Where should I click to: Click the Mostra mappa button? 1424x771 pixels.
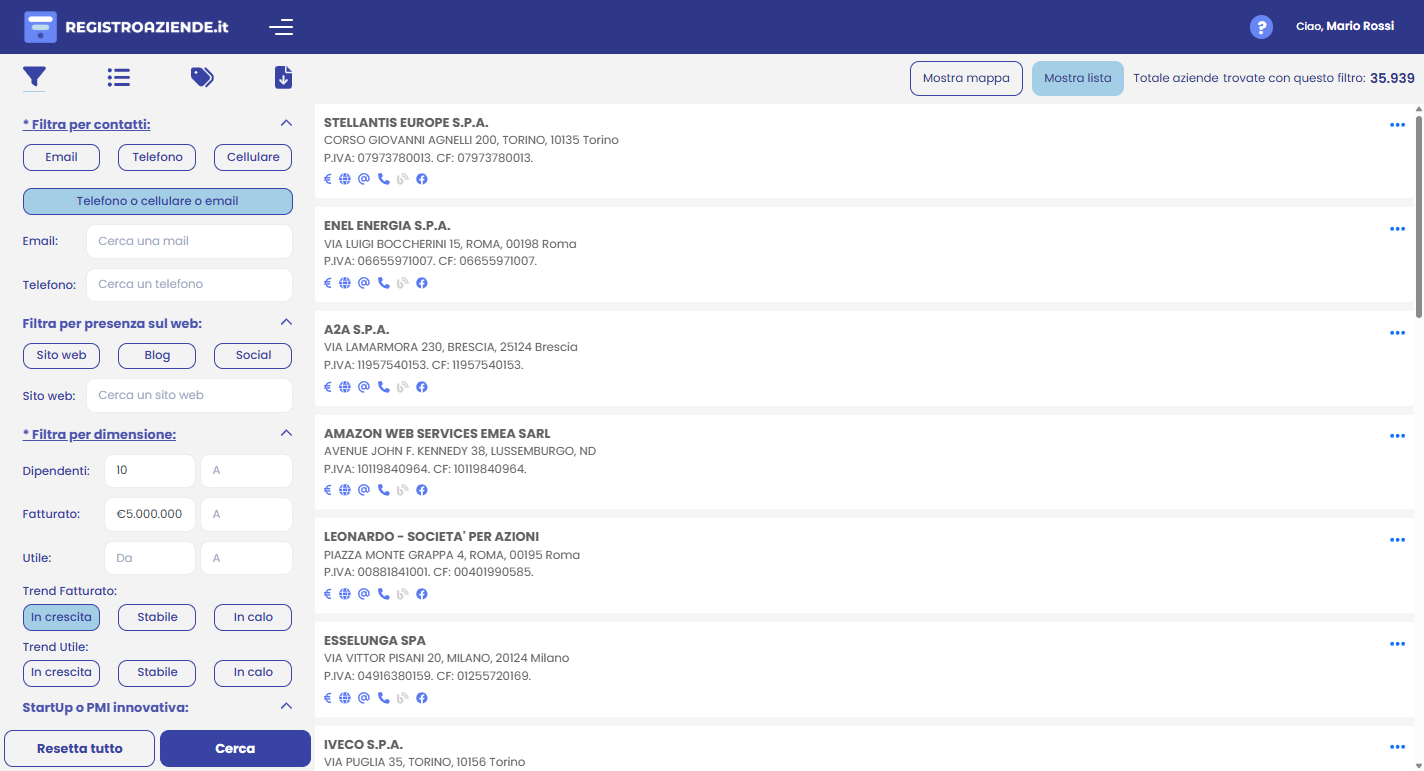pos(966,78)
